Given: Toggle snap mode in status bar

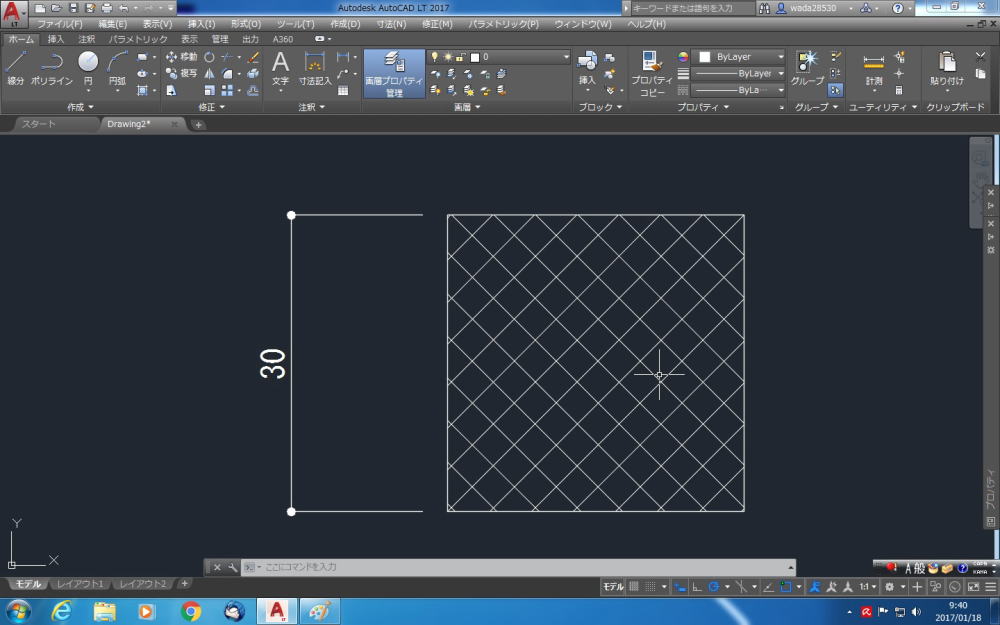Looking at the screenshot, I should [651, 587].
